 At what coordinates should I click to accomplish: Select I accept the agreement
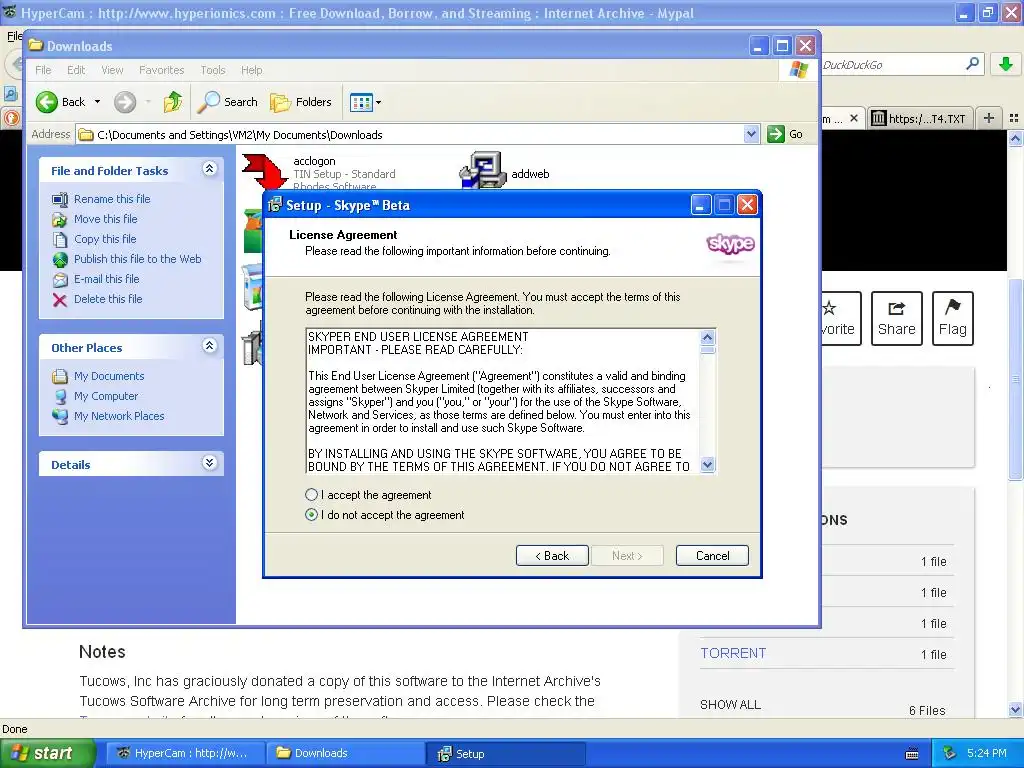pos(312,495)
